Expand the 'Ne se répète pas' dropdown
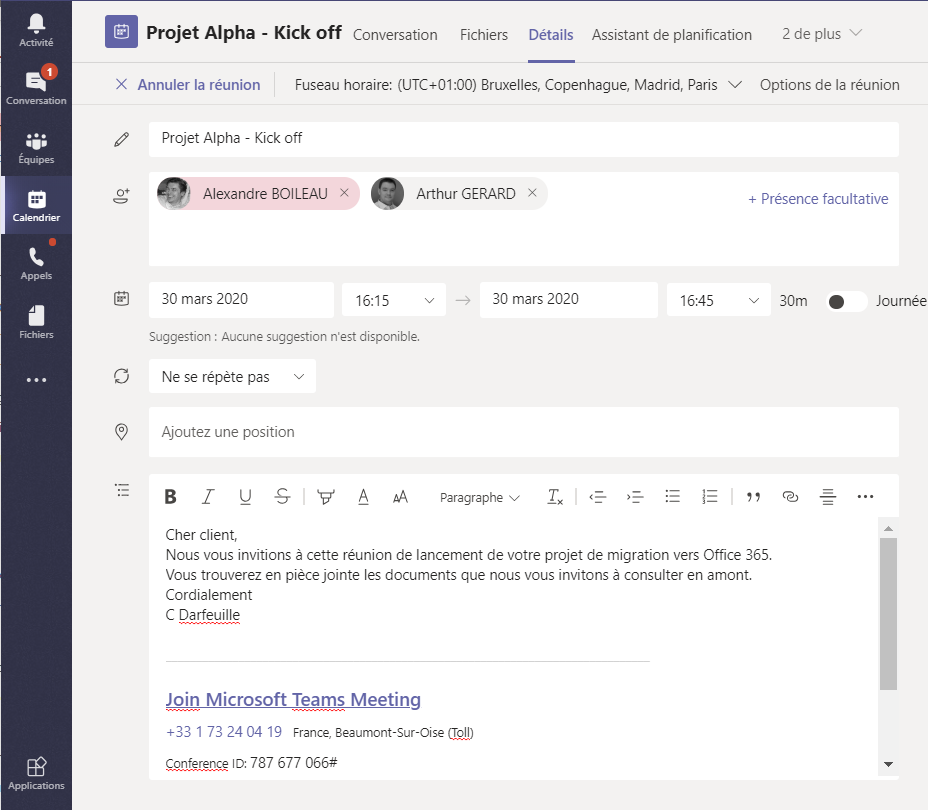This screenshot has height=810, width=928. (x=232, y=377)
